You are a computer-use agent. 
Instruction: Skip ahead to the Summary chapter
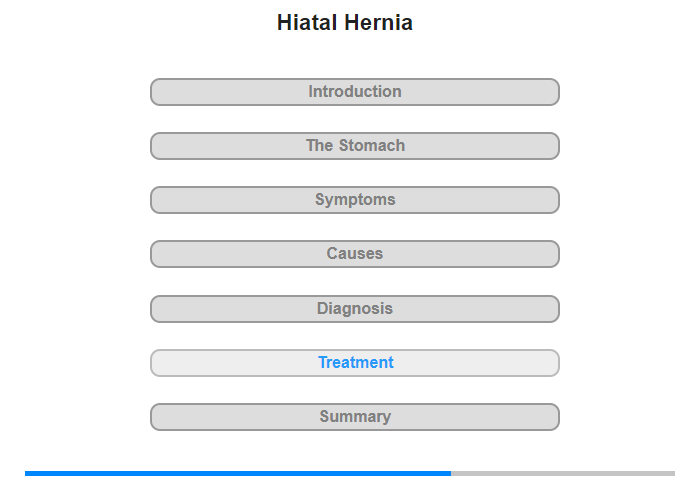(355, 417)
